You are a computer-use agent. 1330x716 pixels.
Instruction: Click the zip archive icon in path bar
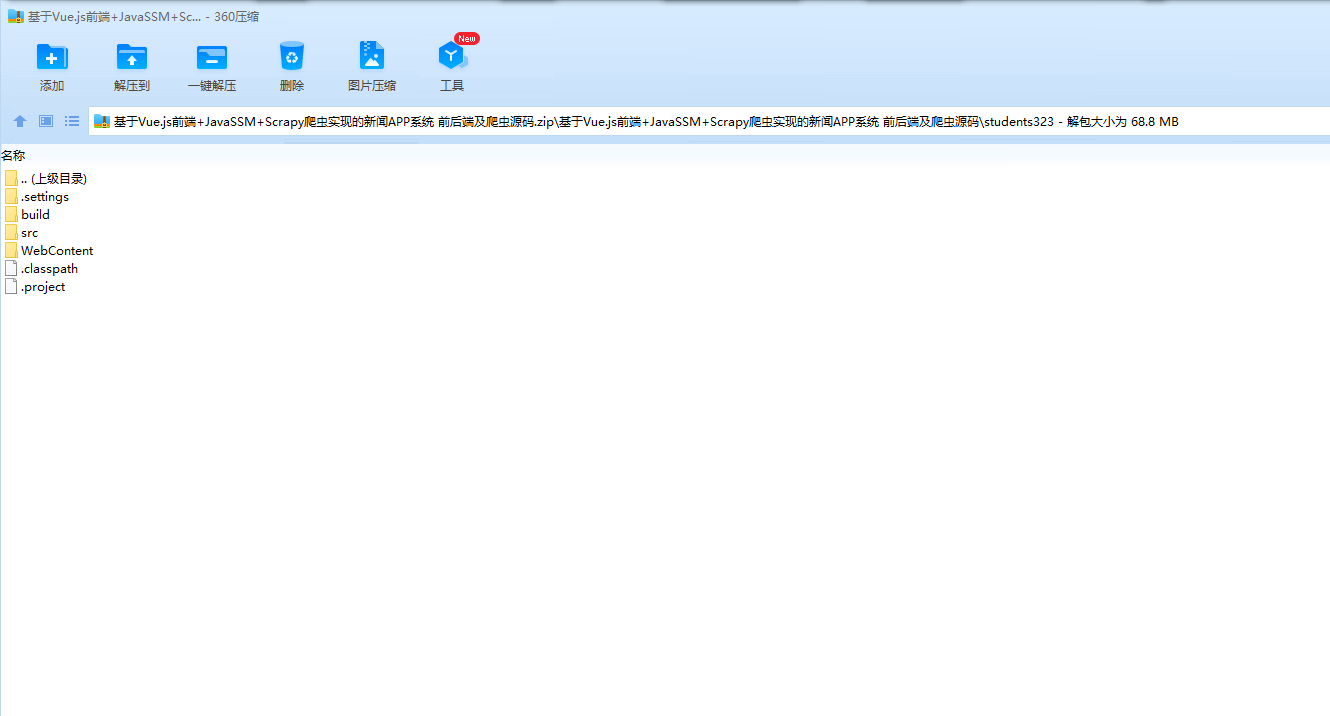pos(101,122)
